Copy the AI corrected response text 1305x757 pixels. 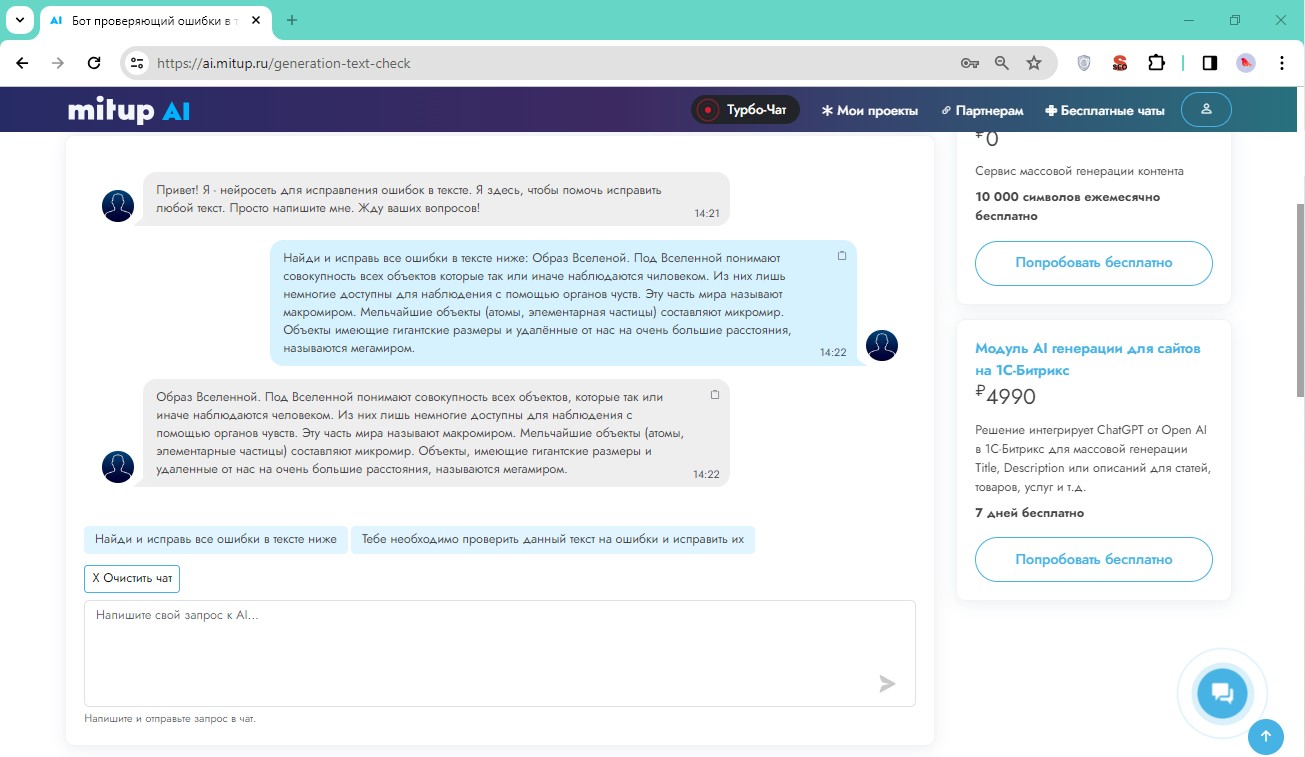715,395
